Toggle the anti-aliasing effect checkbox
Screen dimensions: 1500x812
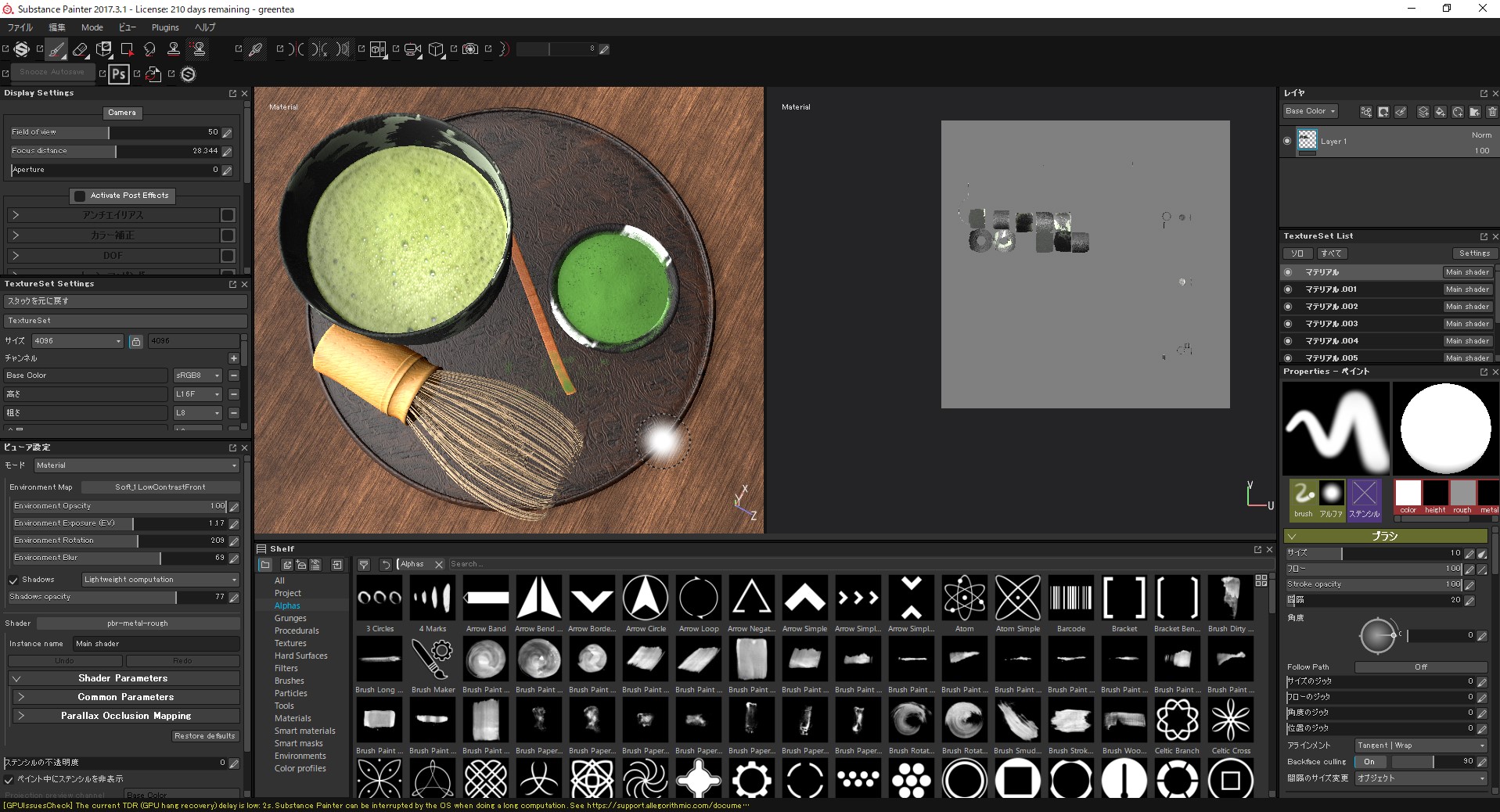228,215
